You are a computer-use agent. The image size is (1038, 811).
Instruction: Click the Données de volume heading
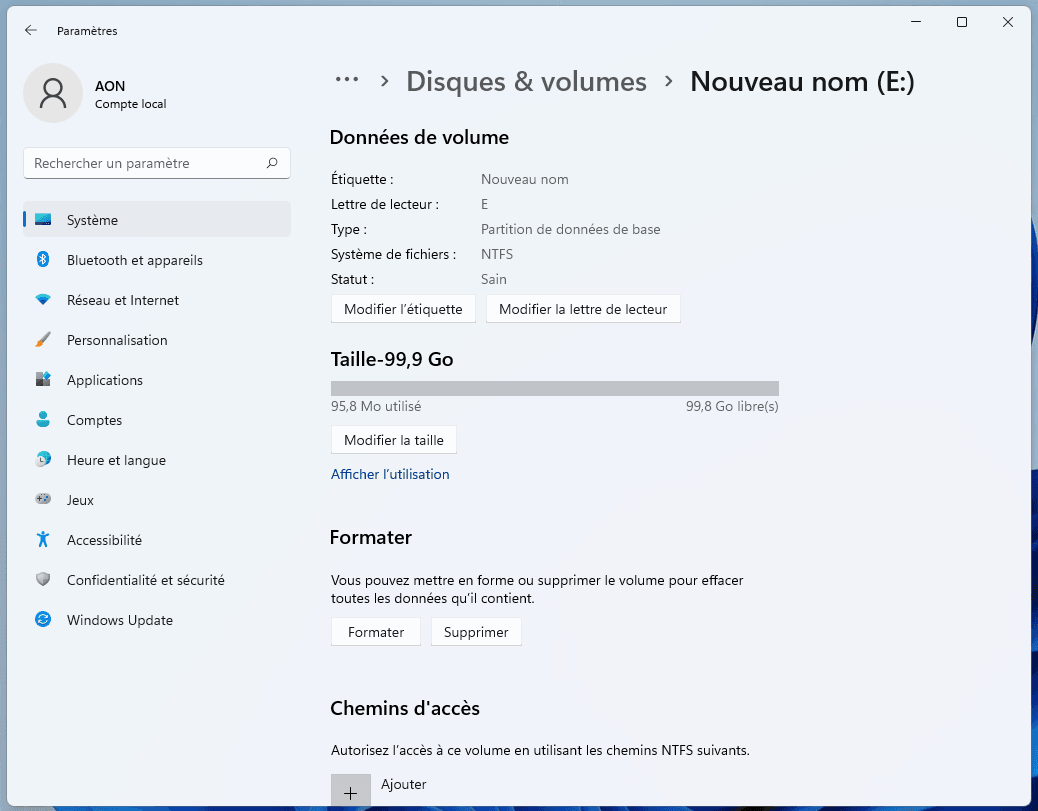click(419, 137)
